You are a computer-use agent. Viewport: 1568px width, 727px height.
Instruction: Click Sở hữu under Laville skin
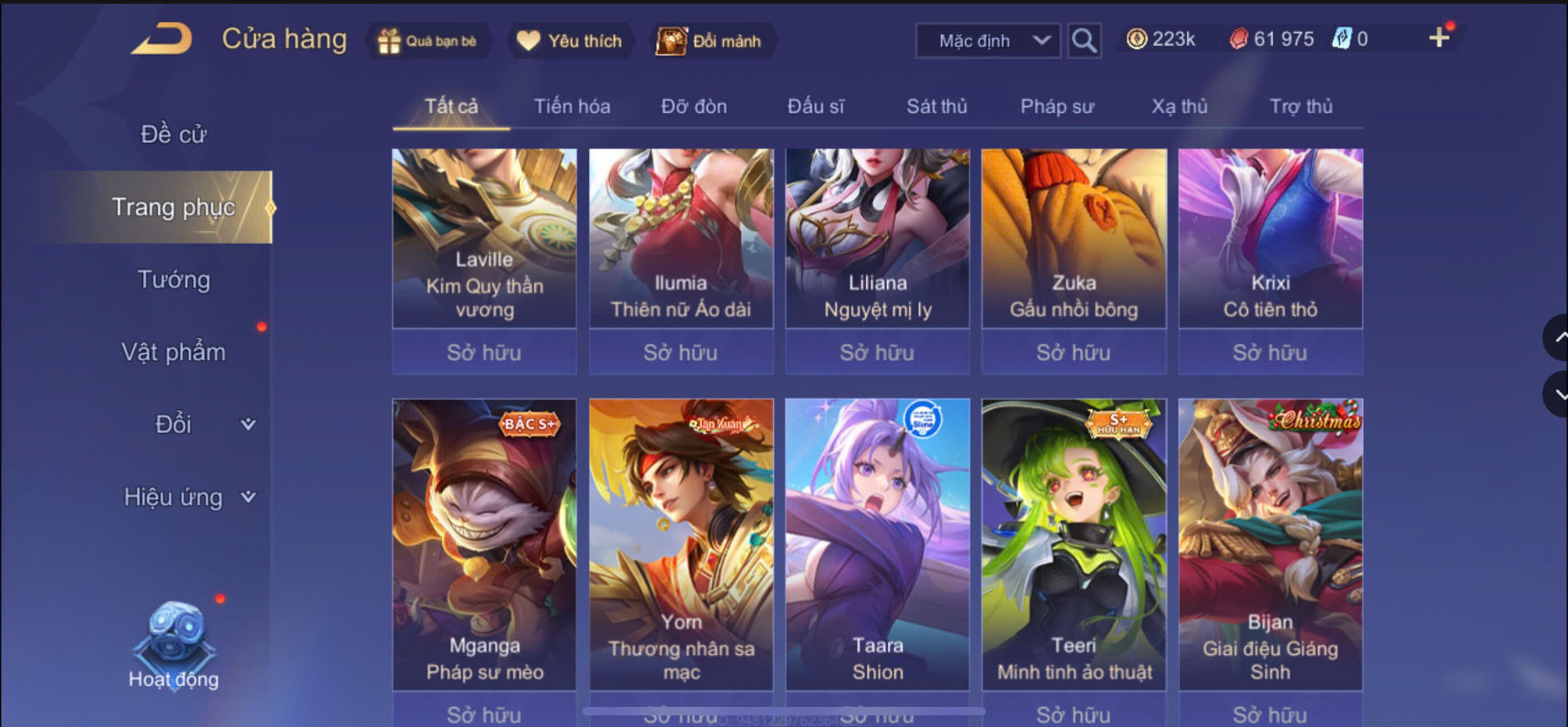click(x=484, y=352)
